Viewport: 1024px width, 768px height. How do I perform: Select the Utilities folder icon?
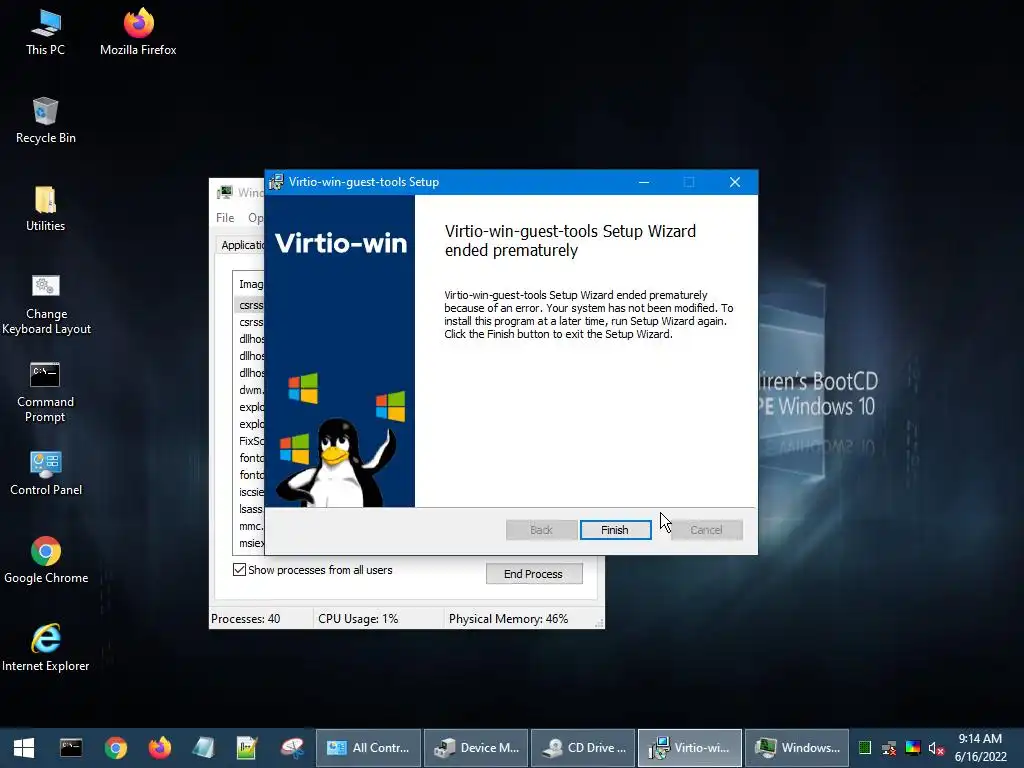tap(45, 209)
